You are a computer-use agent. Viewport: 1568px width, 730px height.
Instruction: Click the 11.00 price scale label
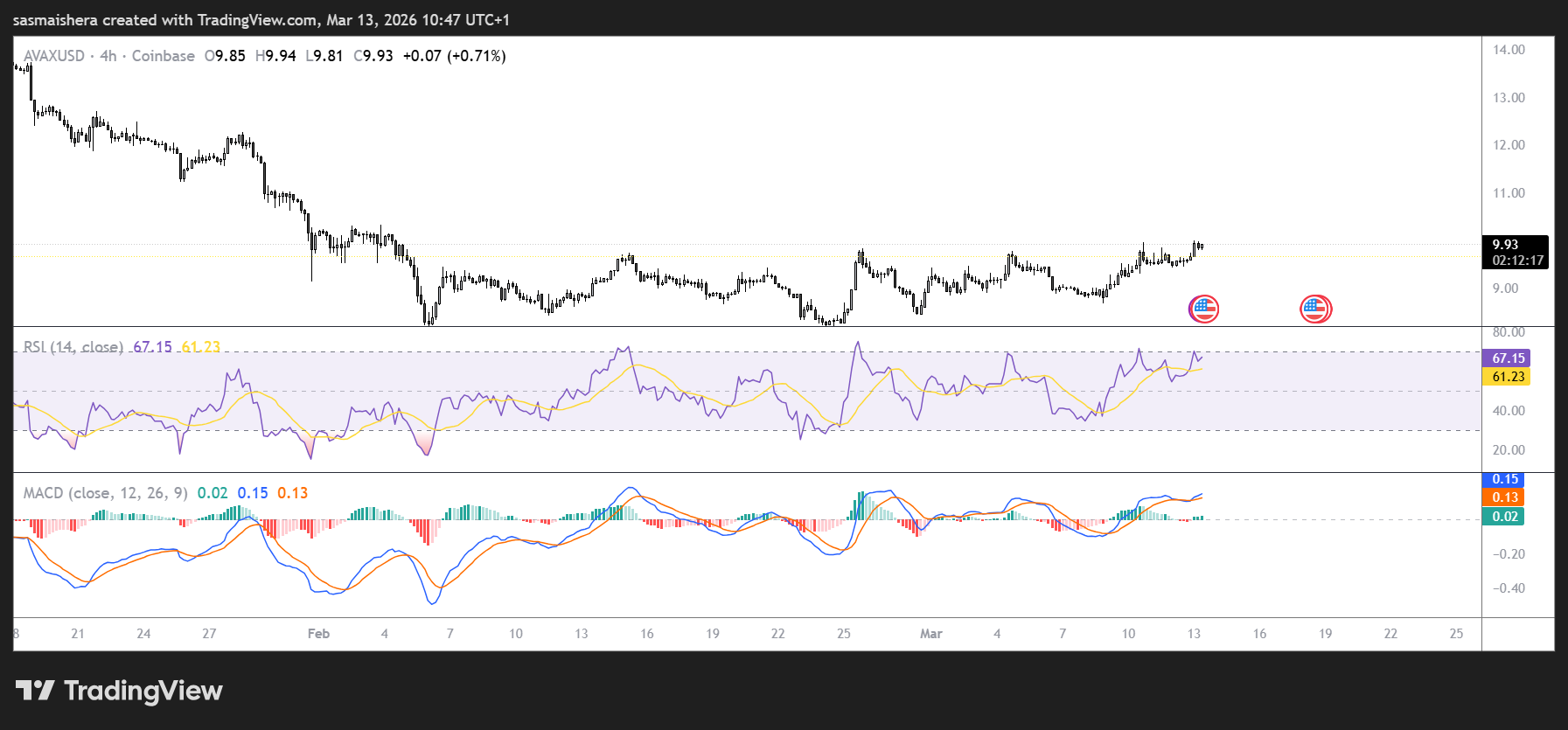pyautogui.click(x=1509, y=193)
